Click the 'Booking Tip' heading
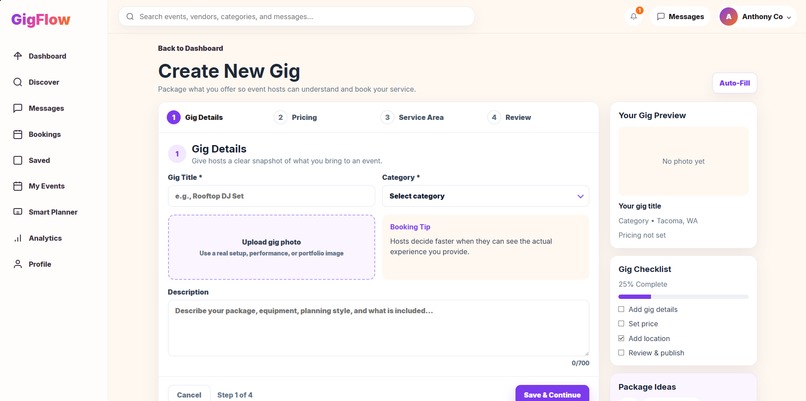806x401 pixels. pos(410,227)
